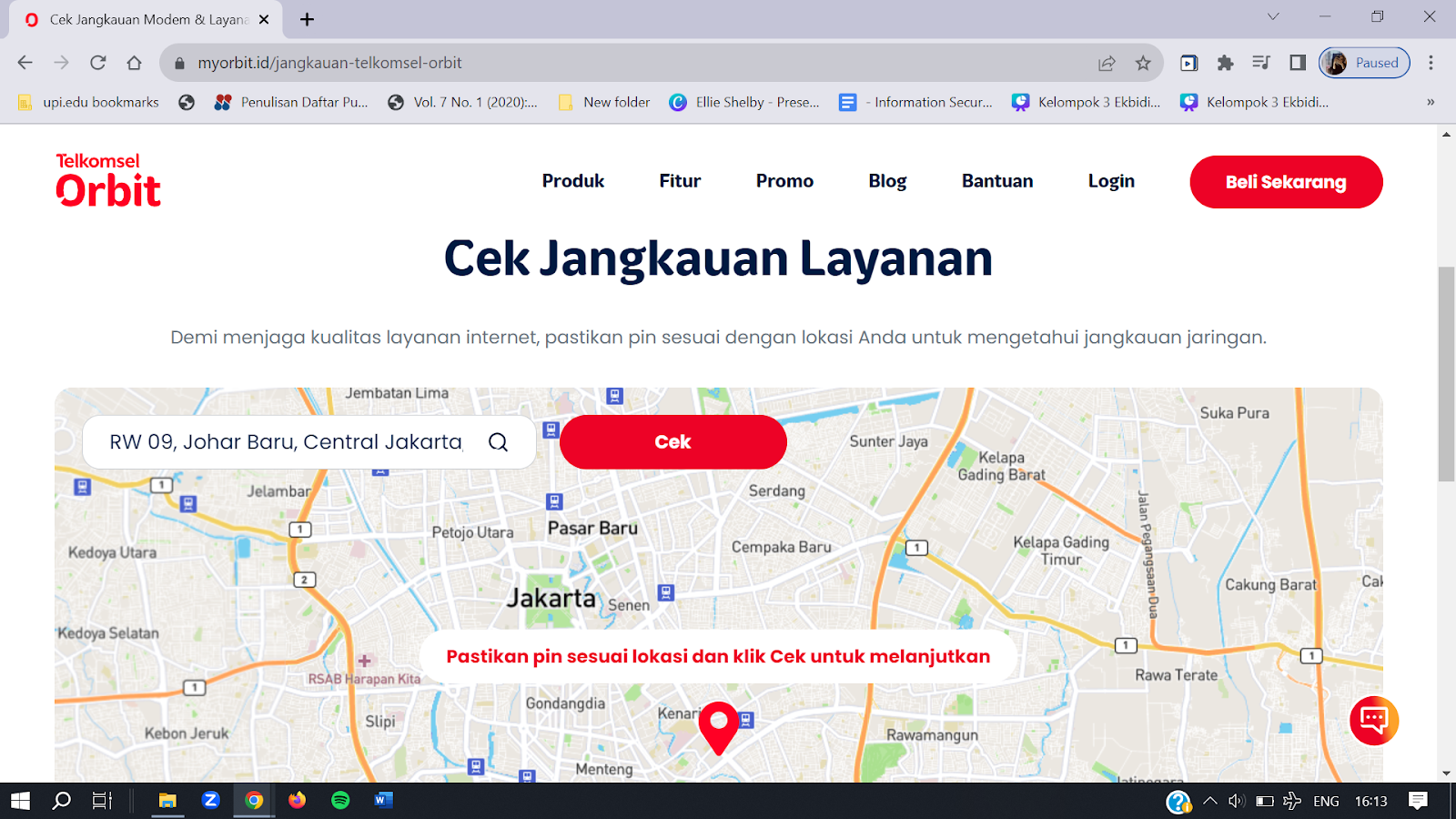The width and height of the screenshot is (1456, 819).
Task: Click the page vertical scrollbar thumb
Action: coord(1446,374)
